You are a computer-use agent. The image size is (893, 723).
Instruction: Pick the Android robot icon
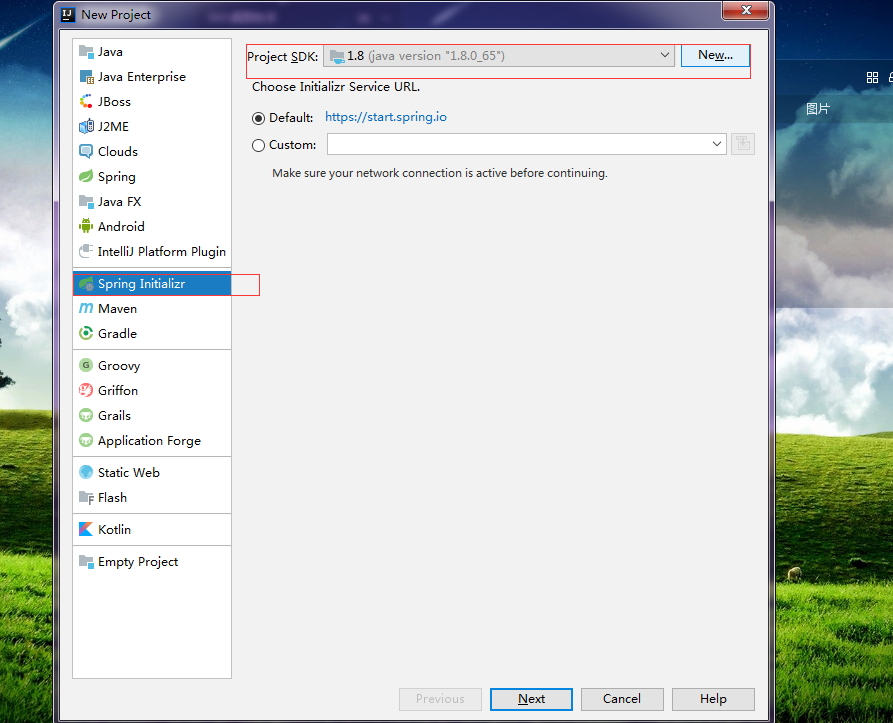[86, 227]
